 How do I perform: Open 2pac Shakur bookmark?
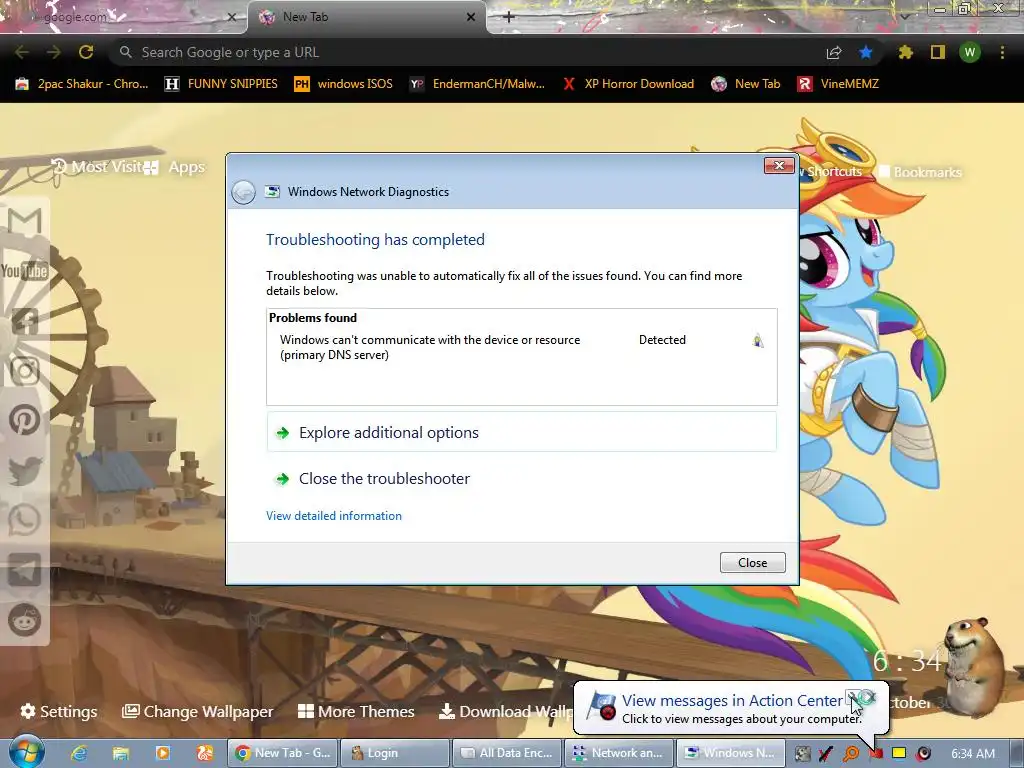(82, 84)
